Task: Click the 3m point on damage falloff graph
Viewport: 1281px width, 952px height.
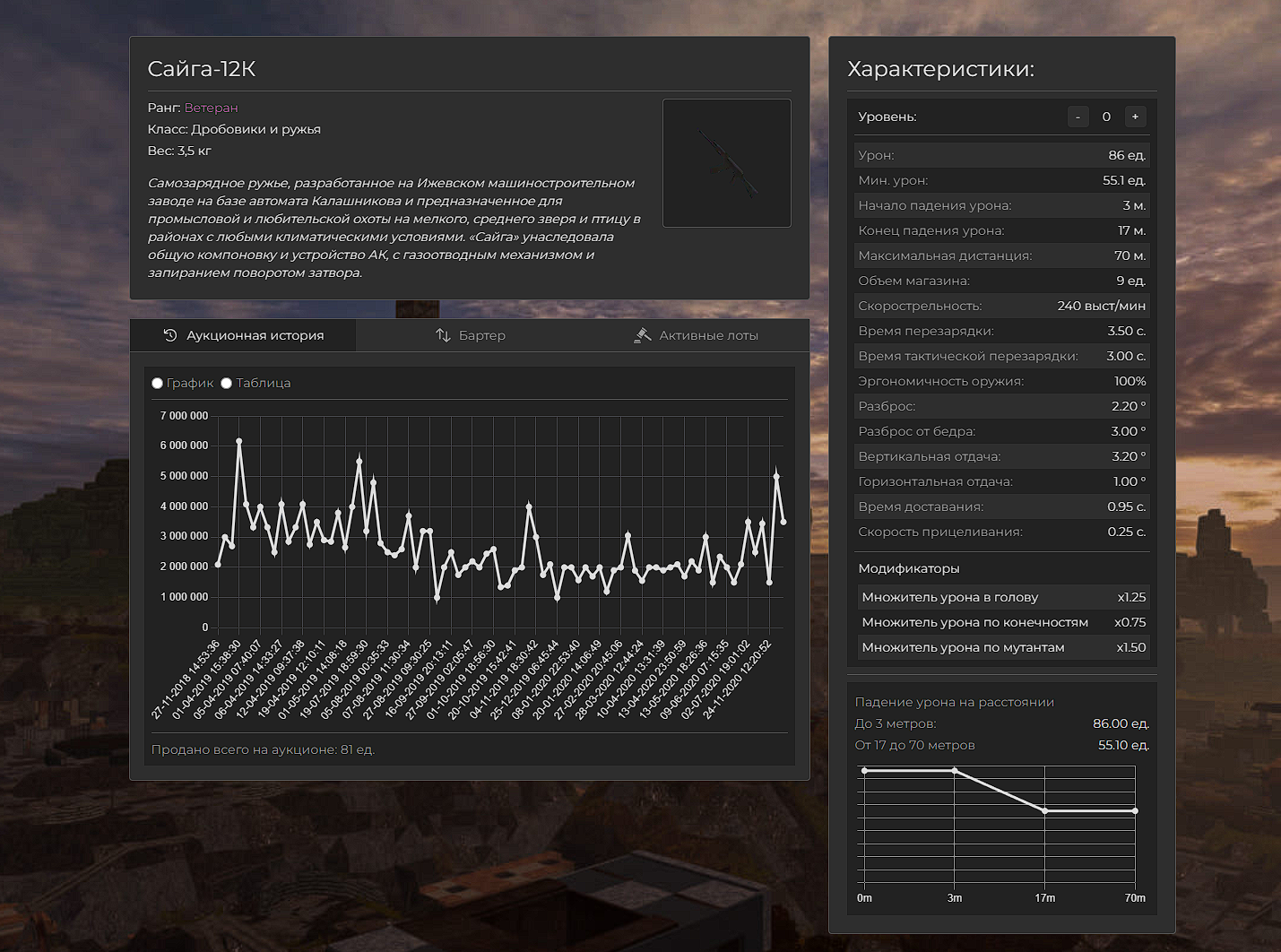Action: pos(955,771)
